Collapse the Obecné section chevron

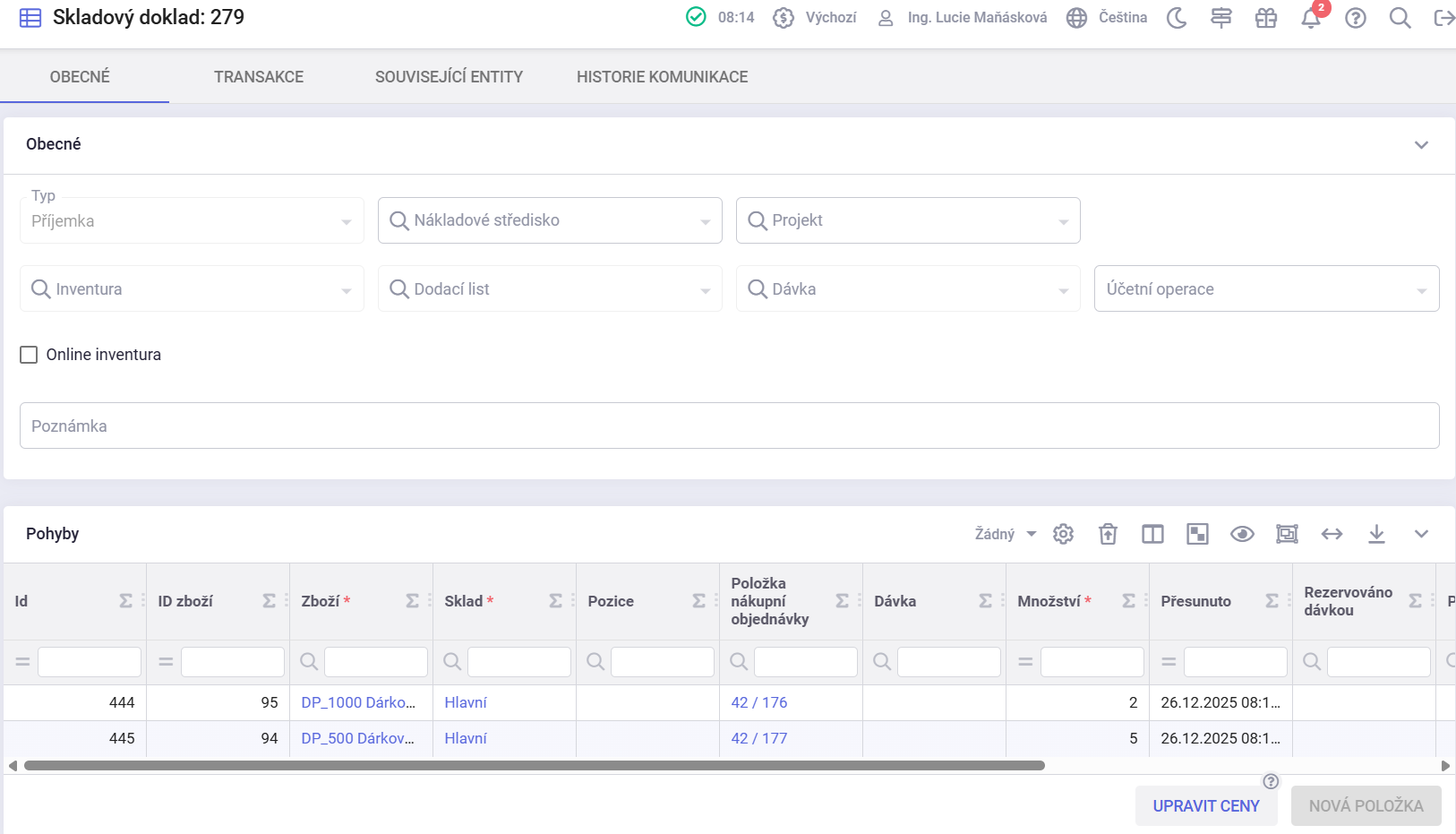coord(1421,145)
